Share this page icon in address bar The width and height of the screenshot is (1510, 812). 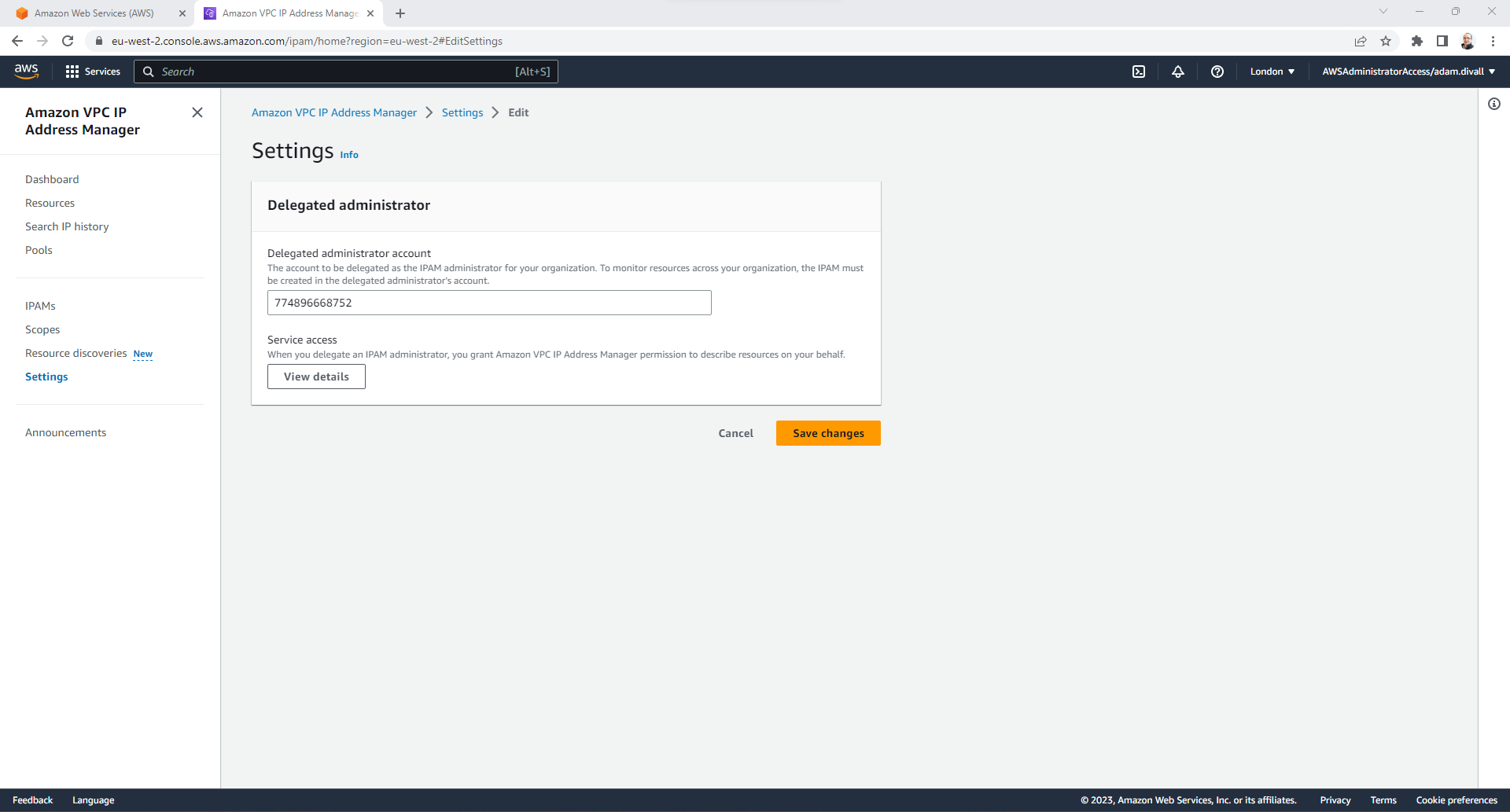1361,41
